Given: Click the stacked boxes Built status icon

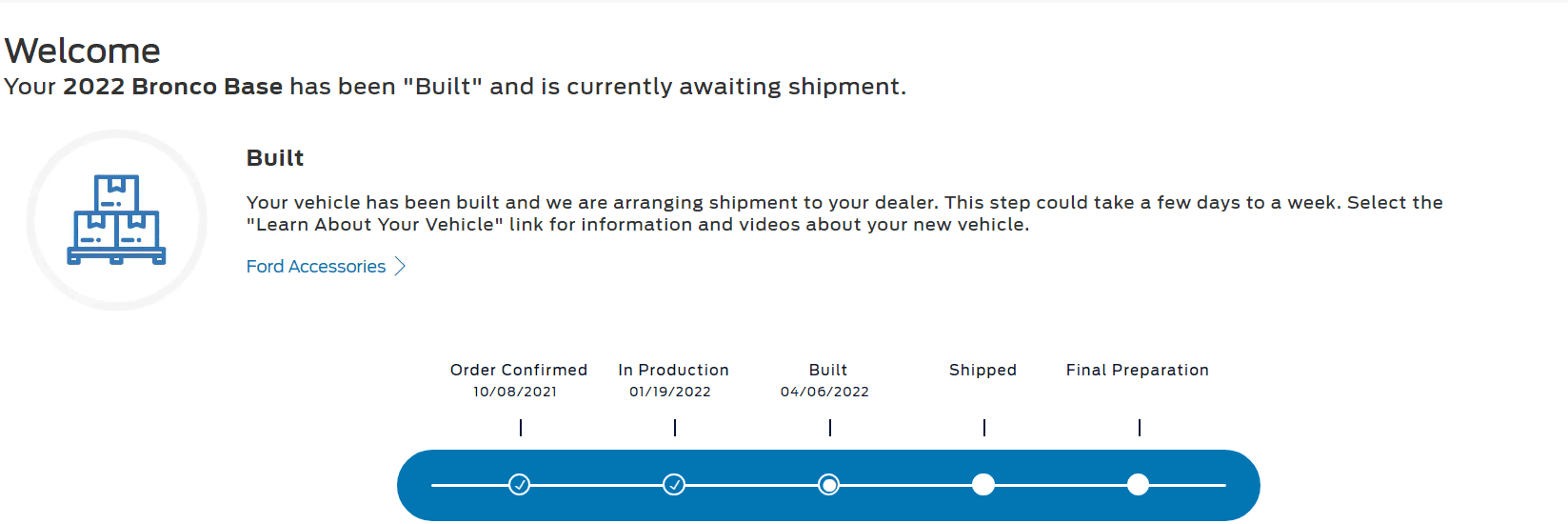Looking at the screenshot, I should [x=116, y=220].
